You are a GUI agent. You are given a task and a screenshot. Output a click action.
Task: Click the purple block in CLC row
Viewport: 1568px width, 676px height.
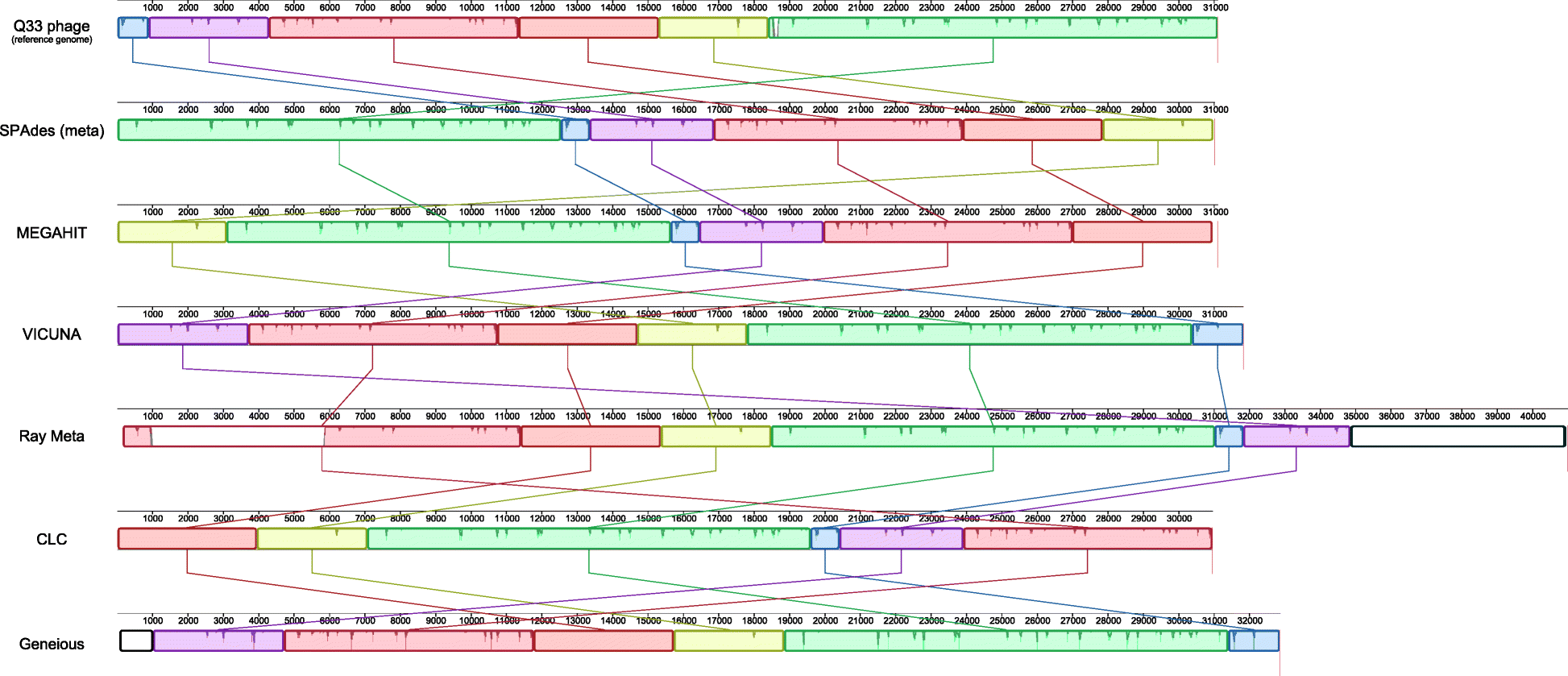tap(902, 539)
